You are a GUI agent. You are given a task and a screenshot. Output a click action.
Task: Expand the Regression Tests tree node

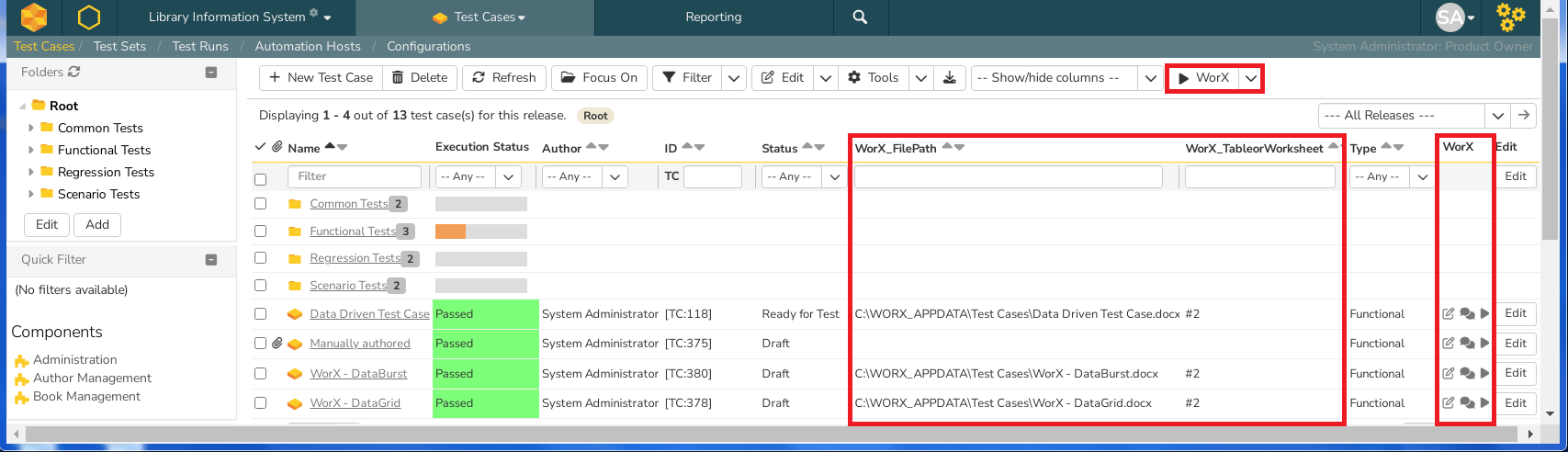(31, 172)
